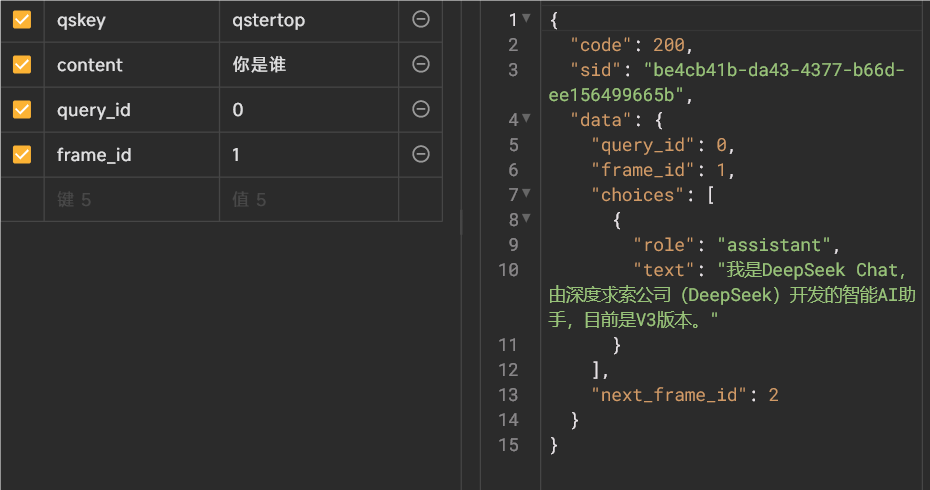
Task: Click the "text" key on line 10
Action: click(x=663, y=271)
